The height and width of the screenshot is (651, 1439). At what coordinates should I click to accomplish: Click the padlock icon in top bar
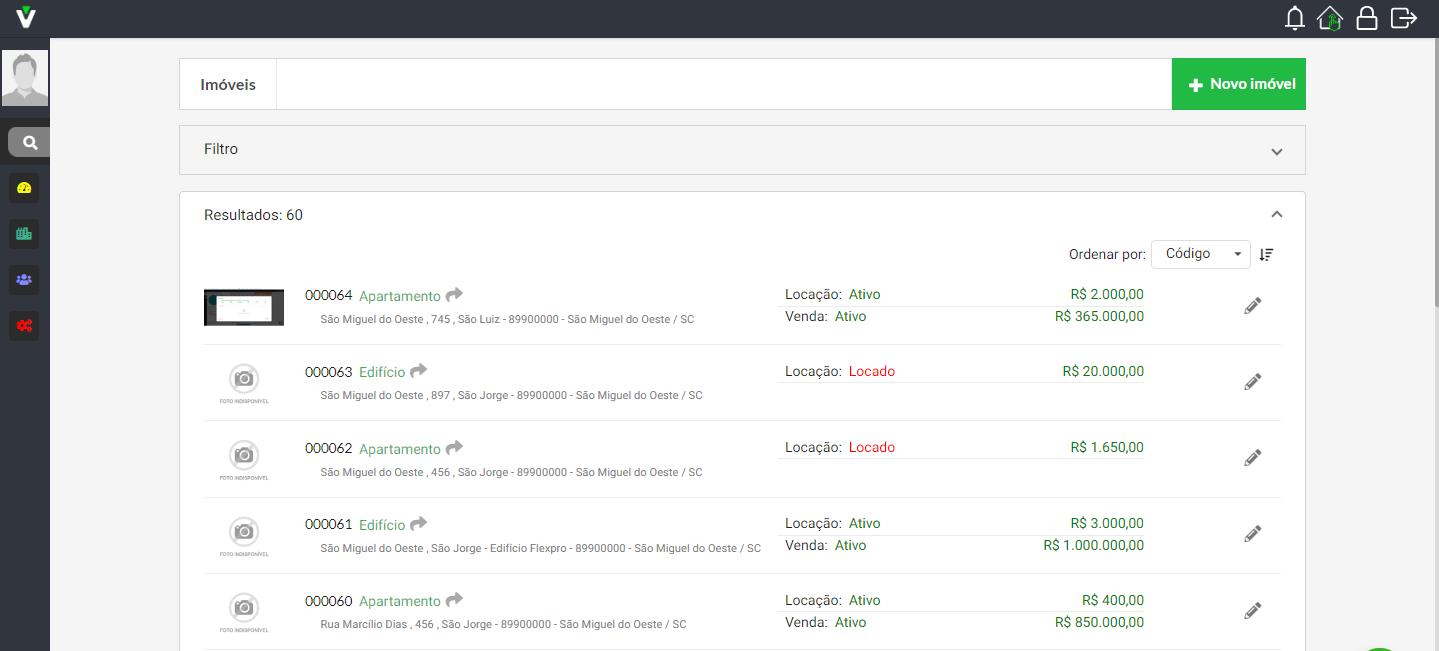coord(1367,18)
